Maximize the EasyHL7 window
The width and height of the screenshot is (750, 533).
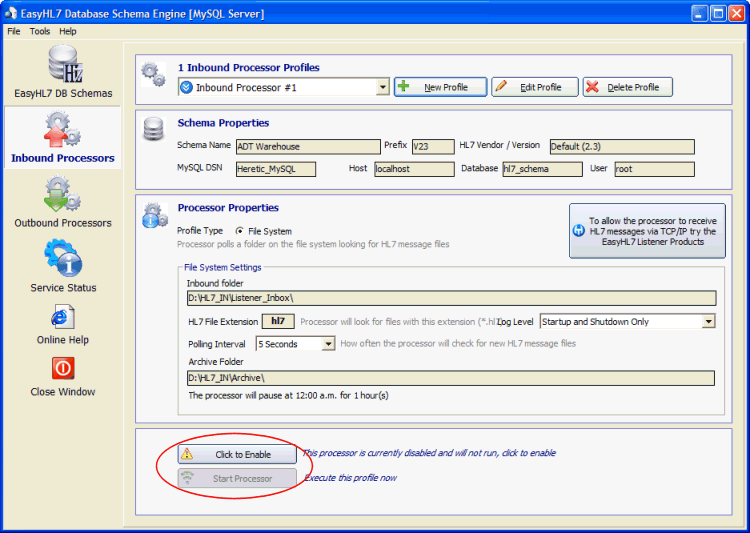[x=718, y=13]
